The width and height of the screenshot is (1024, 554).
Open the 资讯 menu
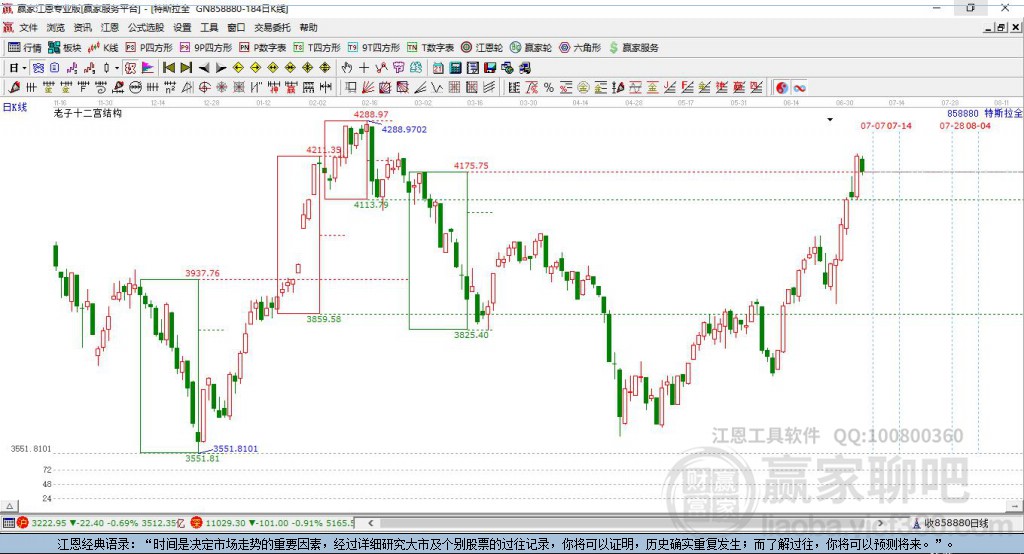(82, 27)
